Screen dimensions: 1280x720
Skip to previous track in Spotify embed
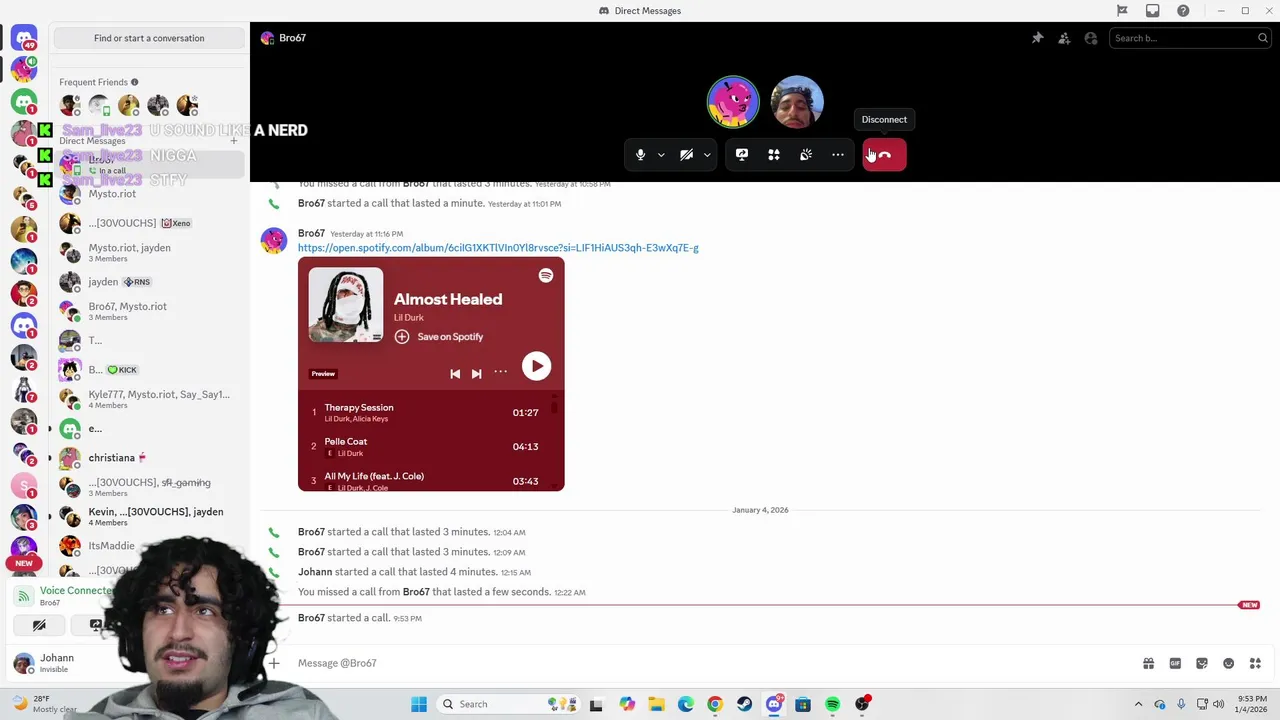(455, 373)
